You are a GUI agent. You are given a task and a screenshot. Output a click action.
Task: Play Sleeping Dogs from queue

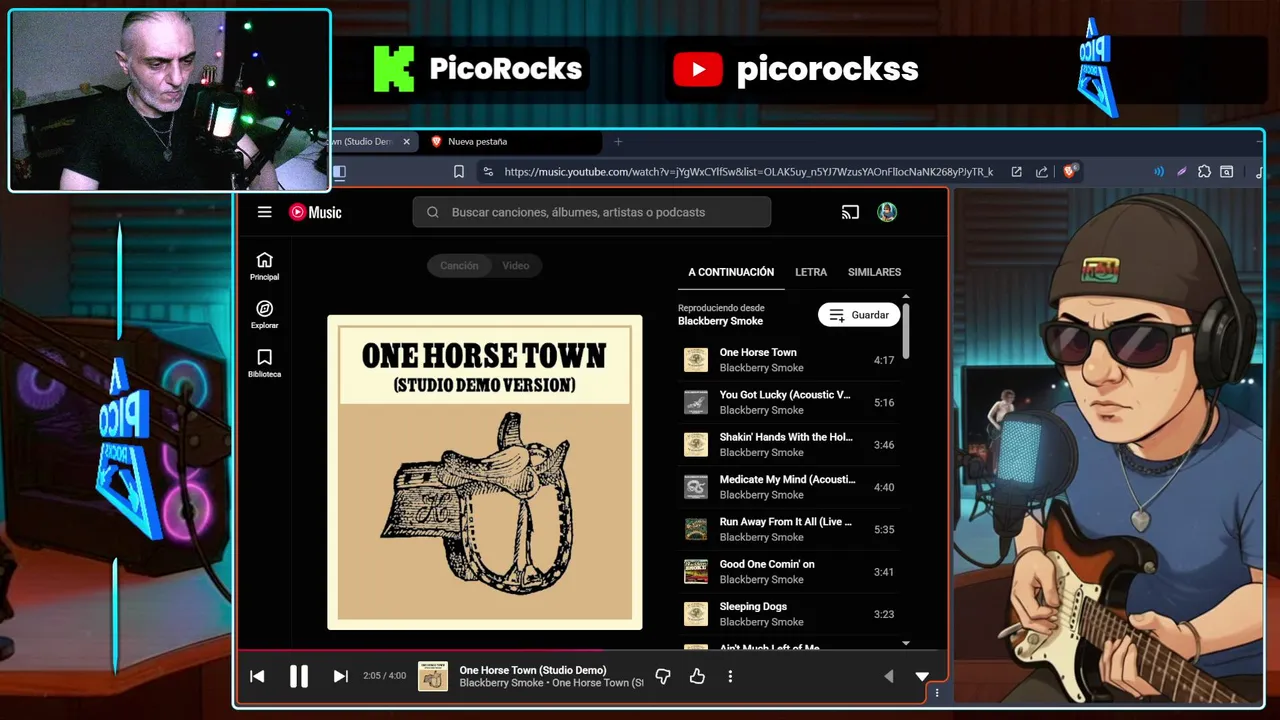click(789, 614)
